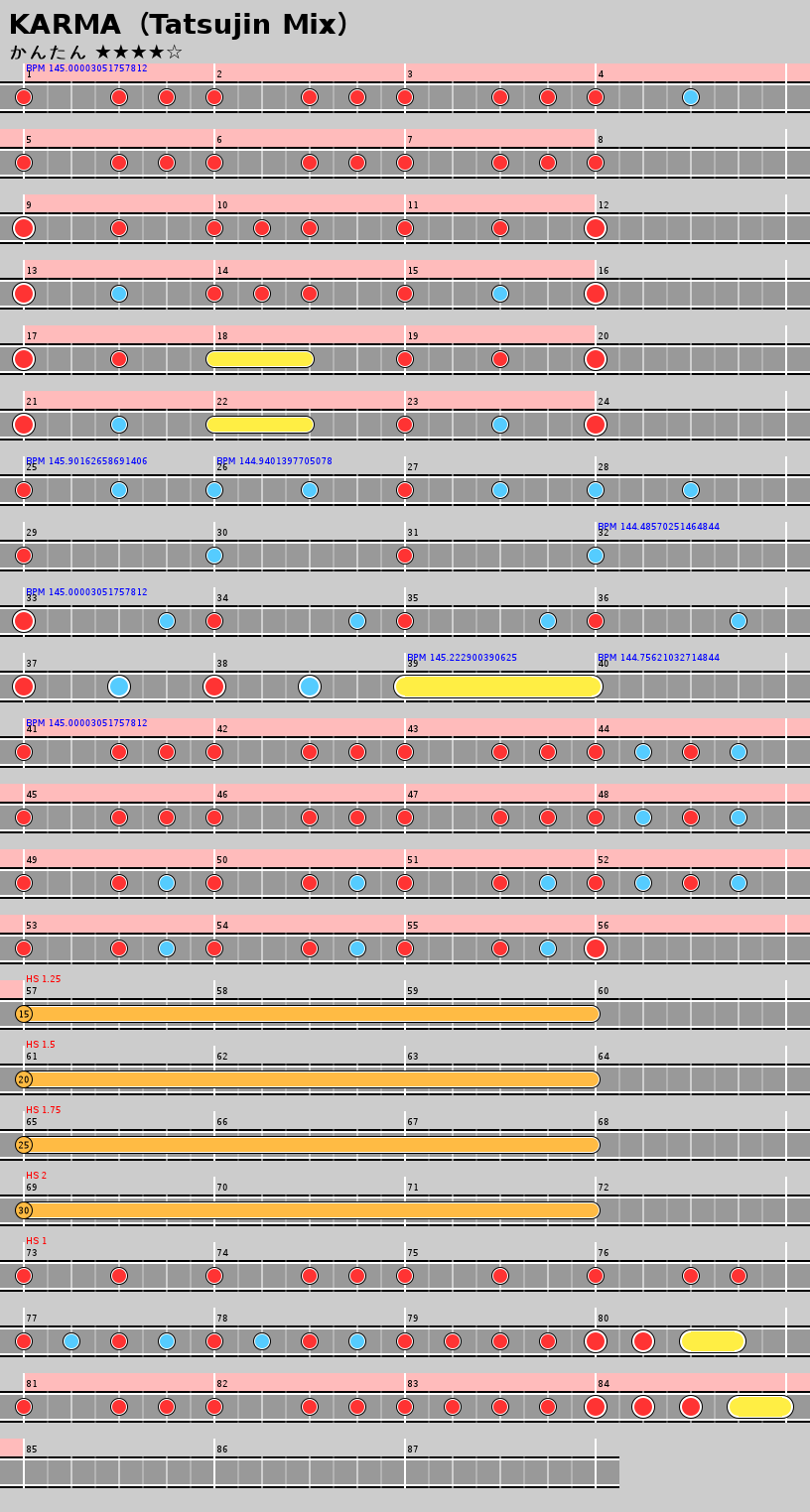Click the BPM 144.48570251464844 marker
Screen dimensions: 810x1512
click(x=658, y=527)
